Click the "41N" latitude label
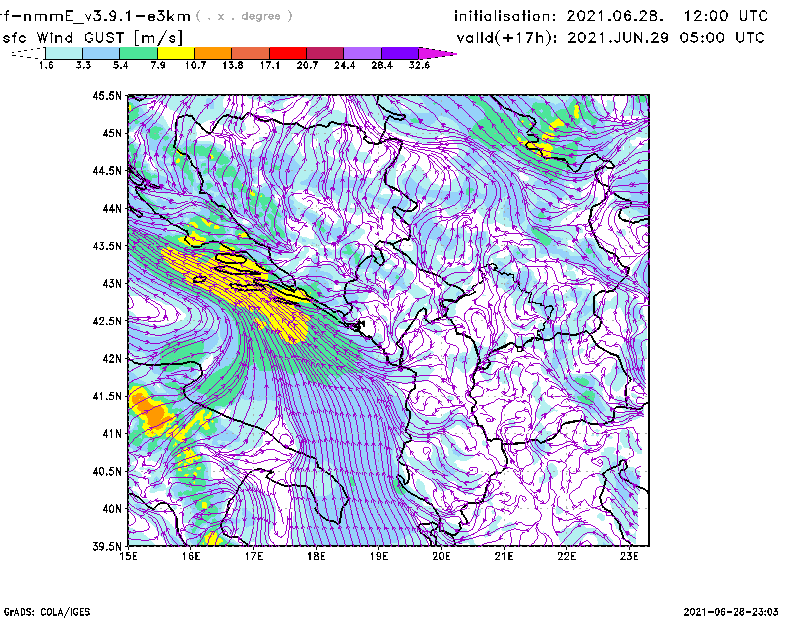 point(112,434)
